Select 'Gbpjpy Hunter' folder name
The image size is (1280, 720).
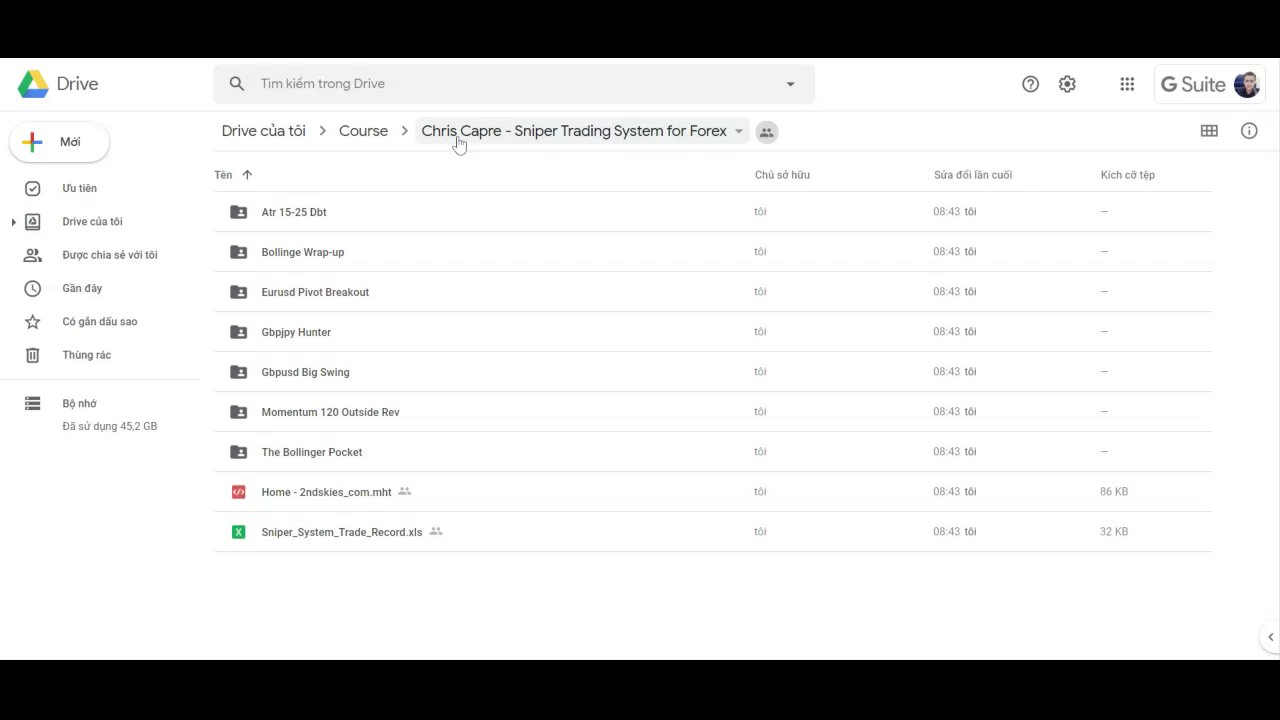(296, 332)
